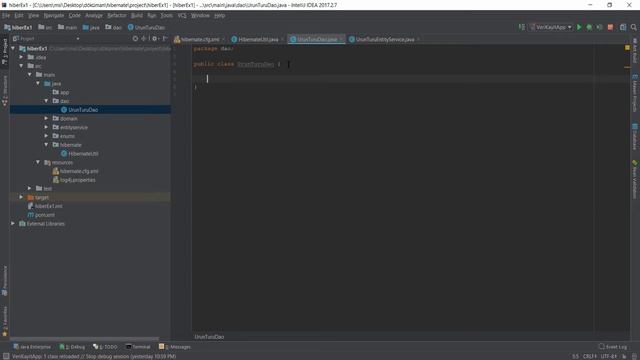Run the VeriKayitApp configuration with green play button

(579, 27)
